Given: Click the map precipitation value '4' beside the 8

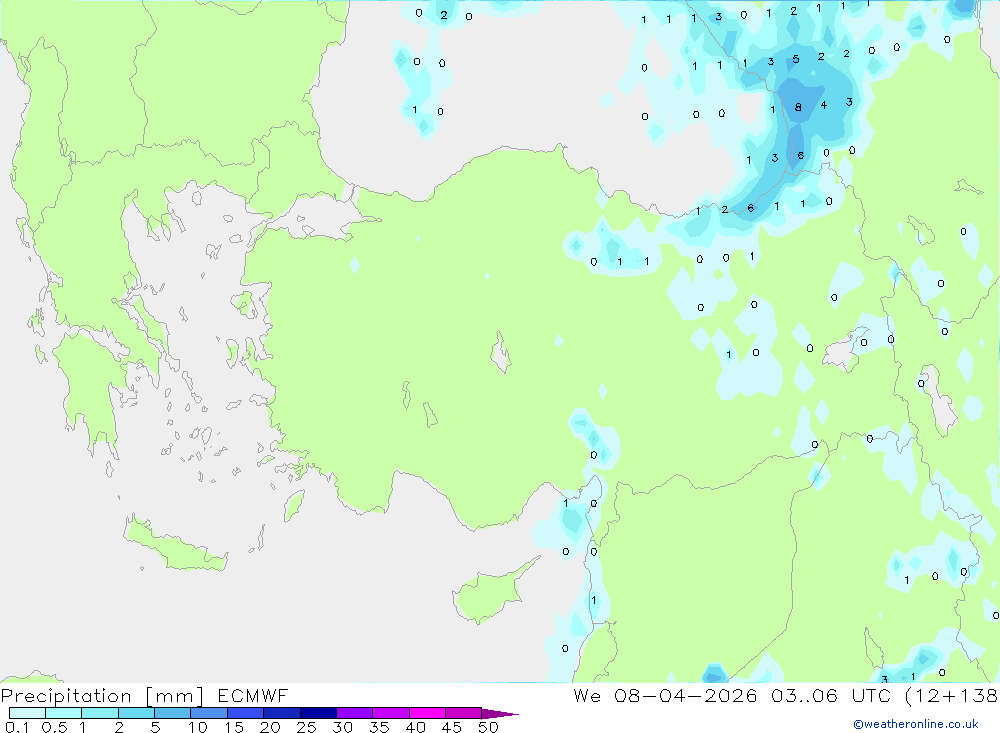Looking at the screenshot, I should [x=824, y=105].
